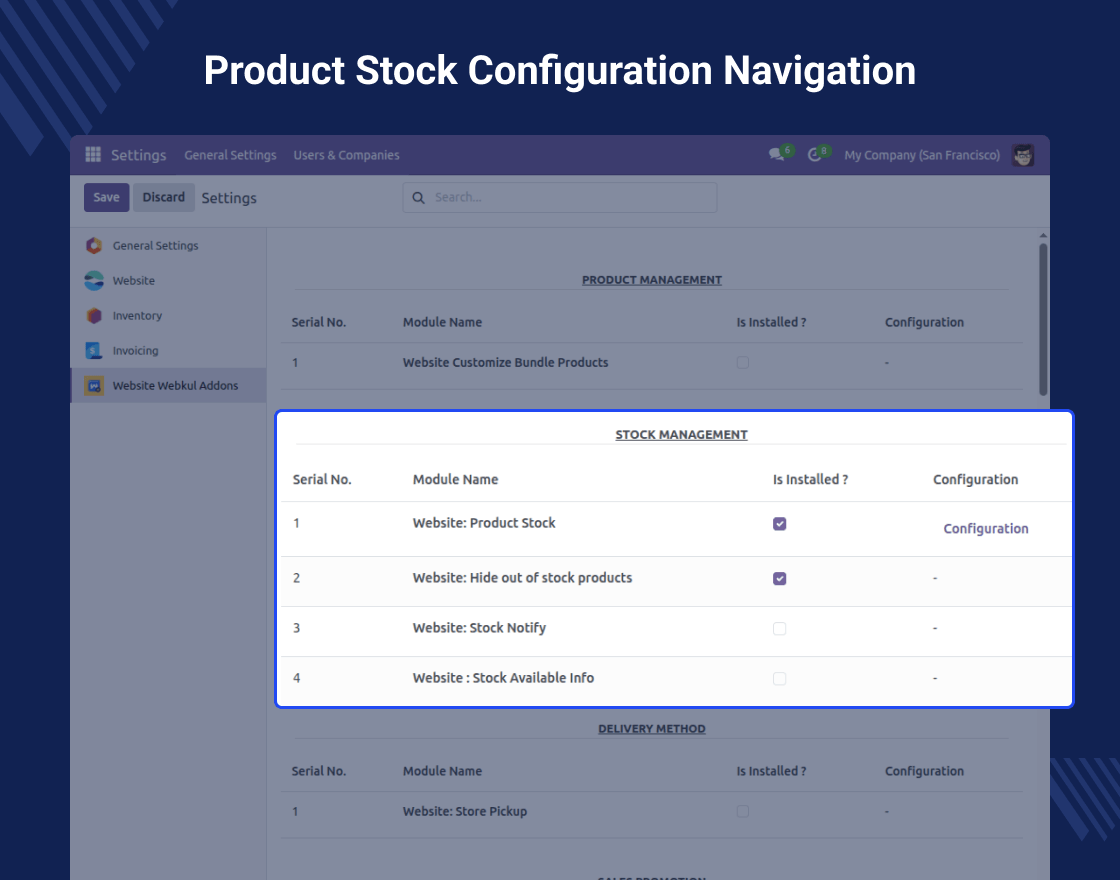Click the search magnifier icon

pos(419,198)
